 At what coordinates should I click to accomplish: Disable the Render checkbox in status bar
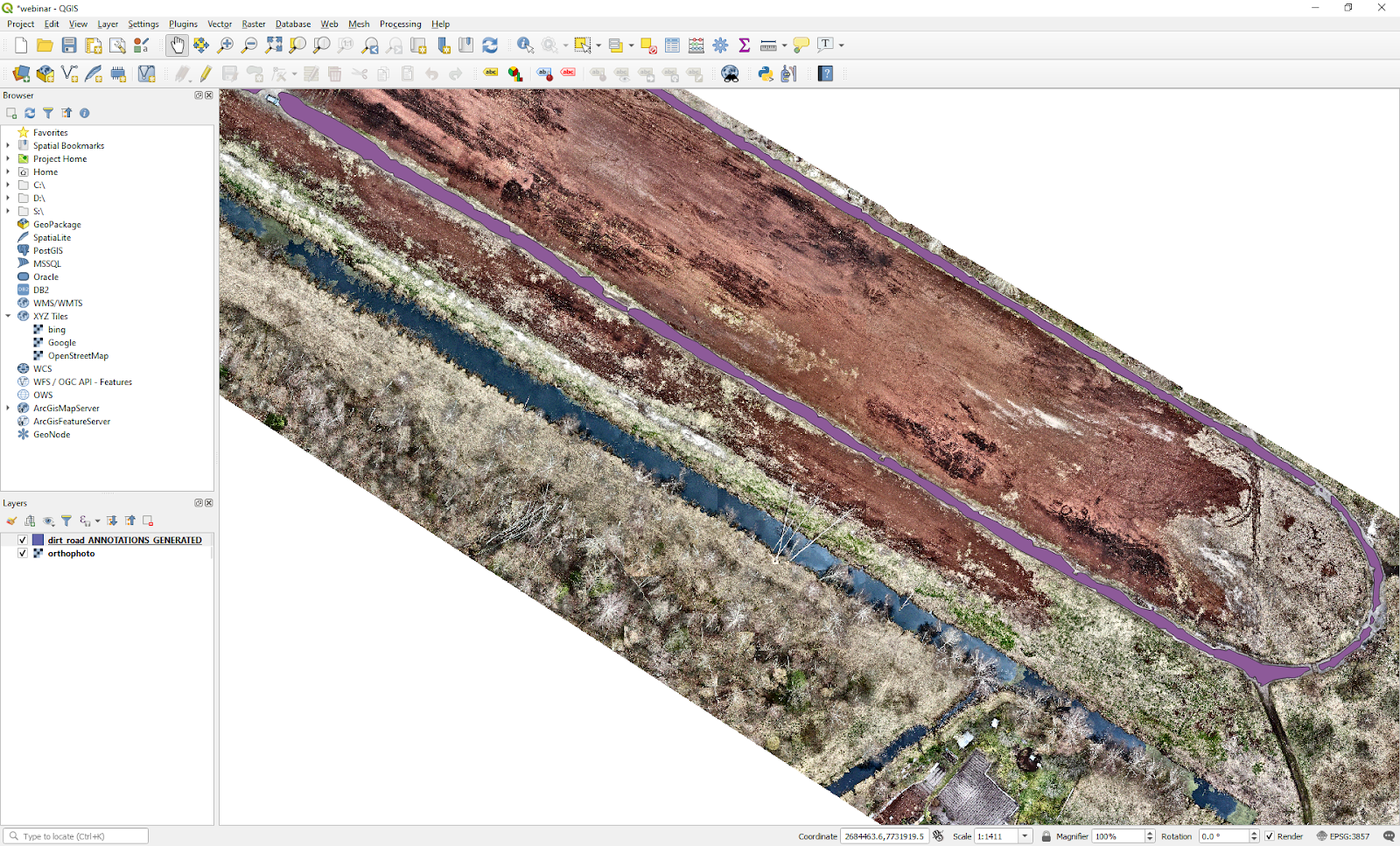[1270, 836]
